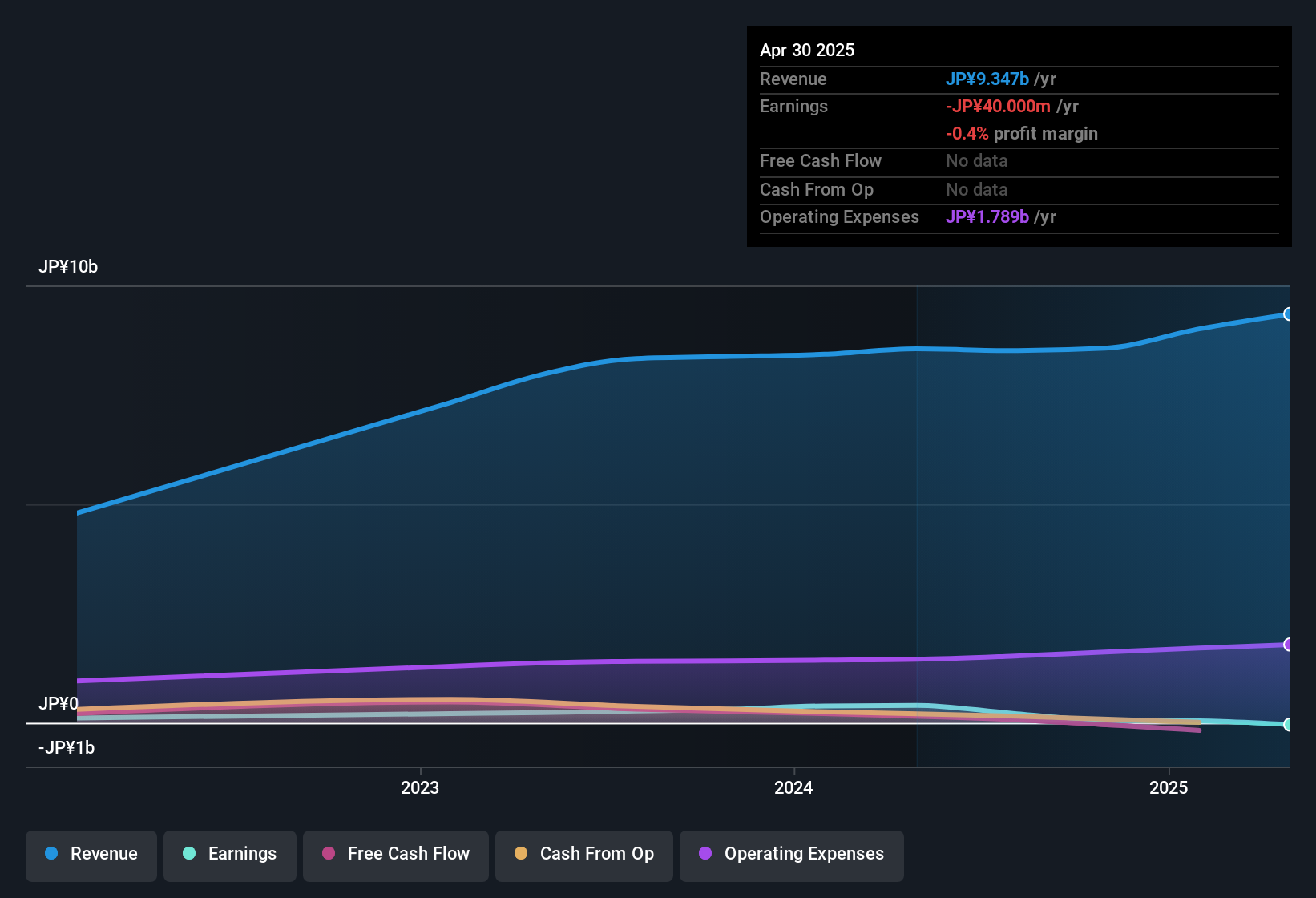Click the JP¥0 y-axis label

(x=59, y=704)
